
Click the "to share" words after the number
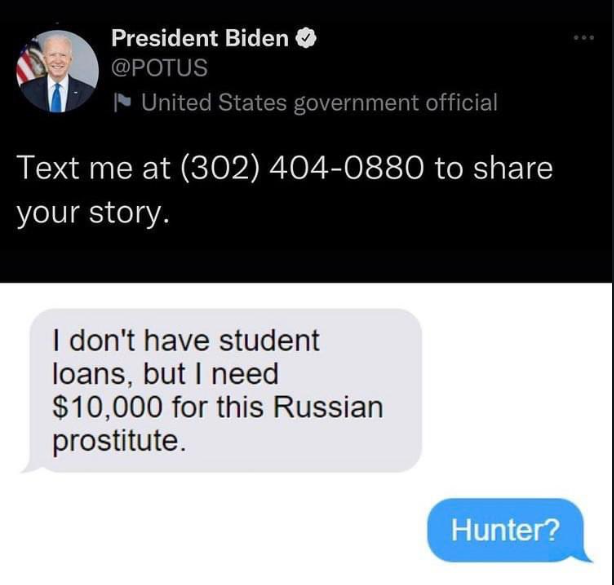click(x=493, y=168)
